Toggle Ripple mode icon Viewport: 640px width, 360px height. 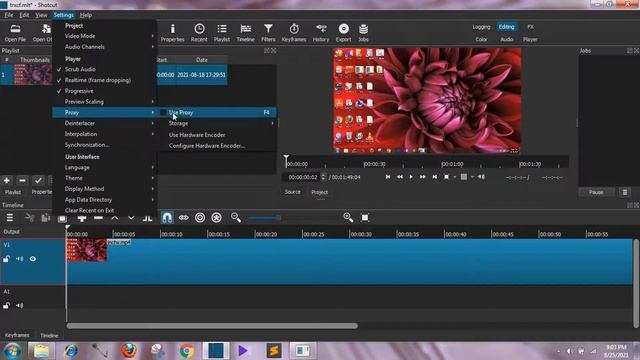(200, 218)
